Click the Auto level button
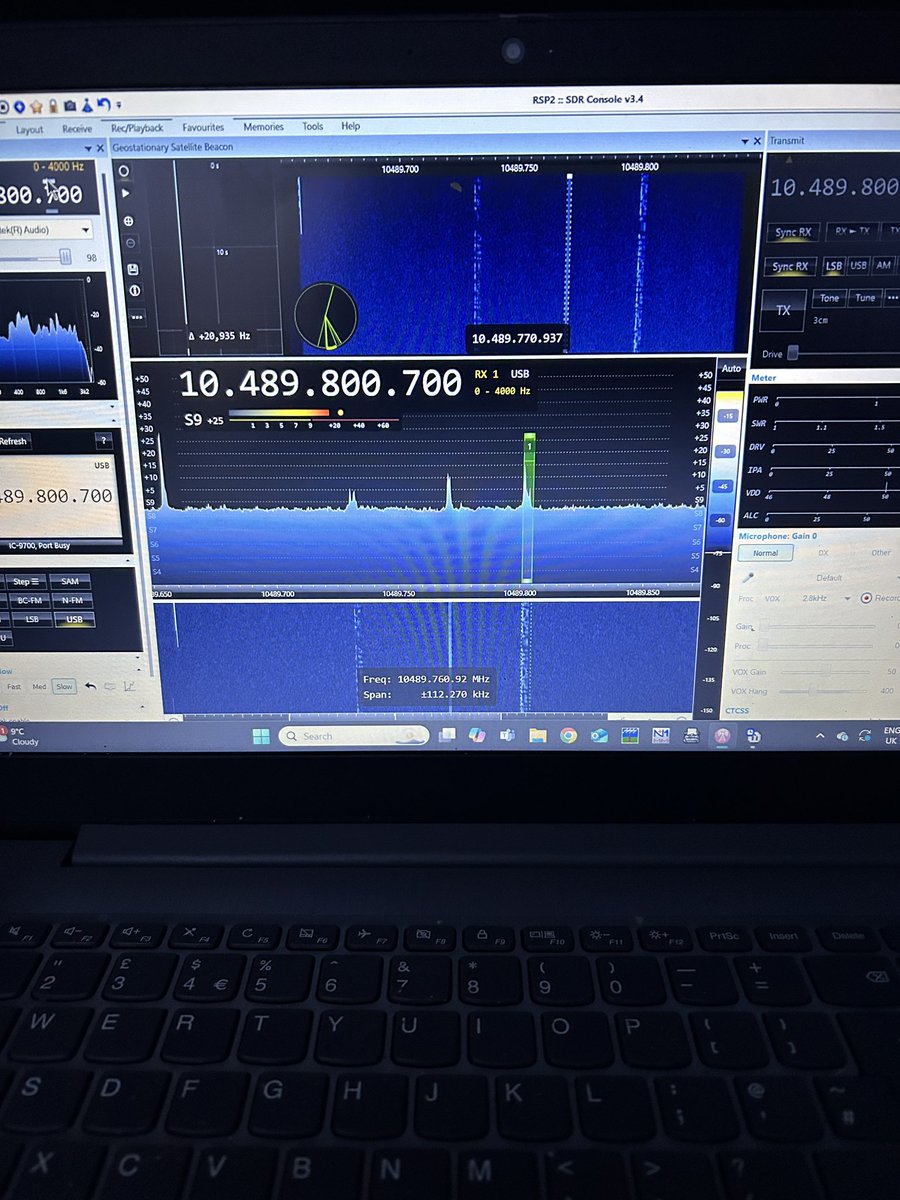 [x=732, y=368]
